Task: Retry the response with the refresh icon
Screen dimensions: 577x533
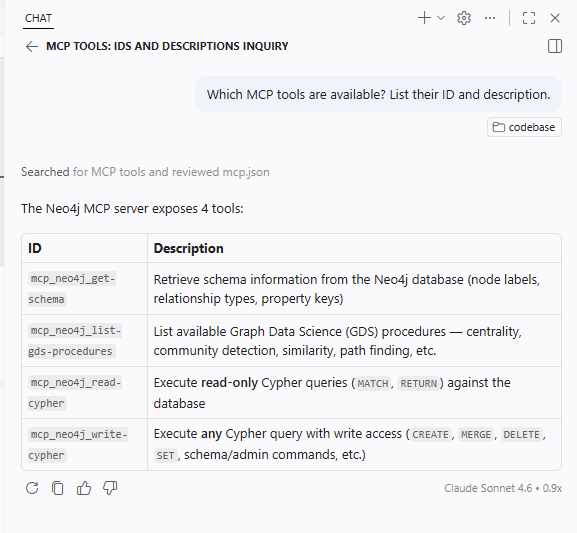Action: [x=32, y=488]
